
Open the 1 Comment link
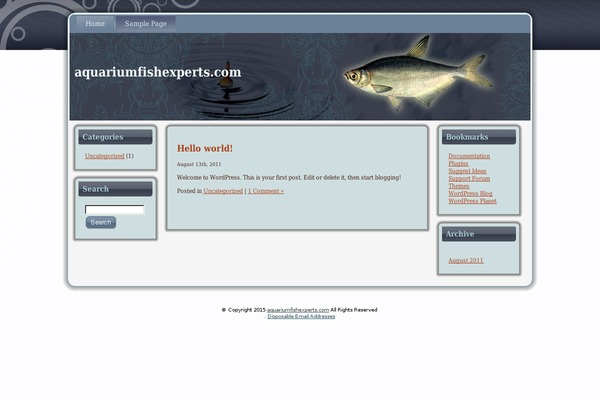(x=266, y=191)
